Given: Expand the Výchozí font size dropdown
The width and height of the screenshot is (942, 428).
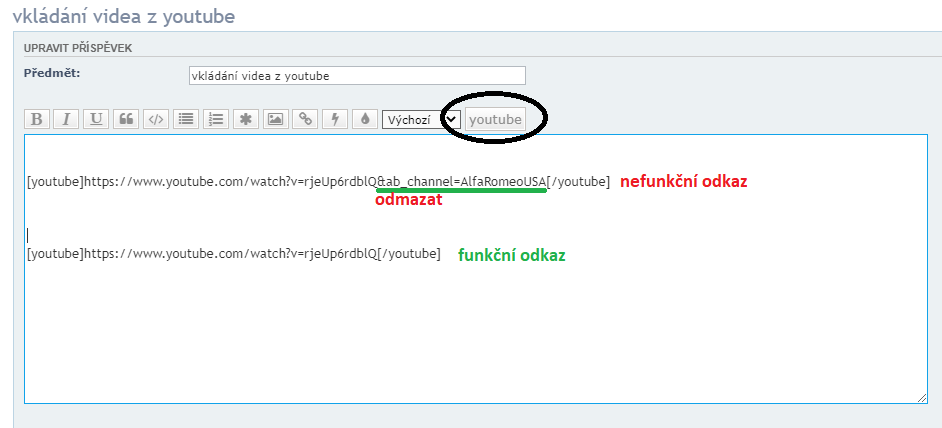Looking at the screenshot, I should click(x=421, y=119).
